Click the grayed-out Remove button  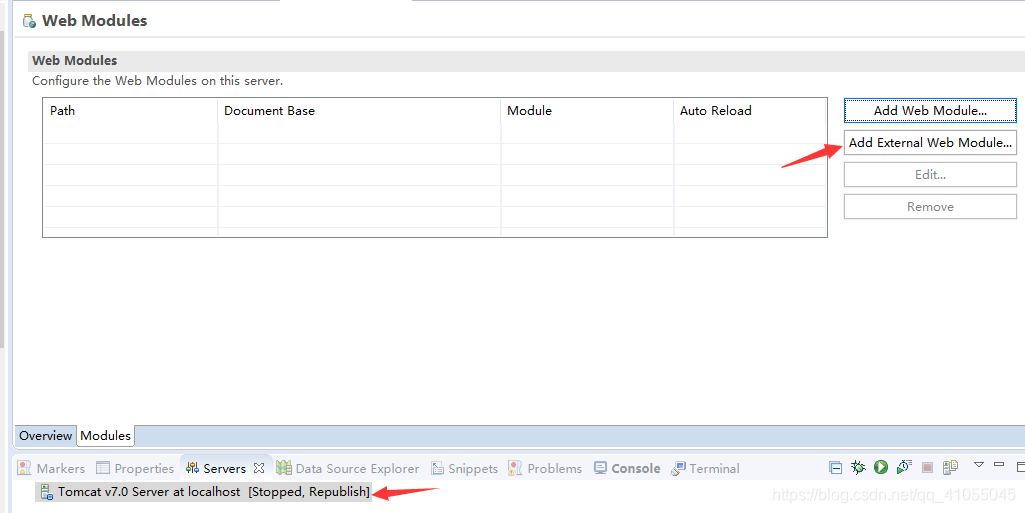point(930,207)
